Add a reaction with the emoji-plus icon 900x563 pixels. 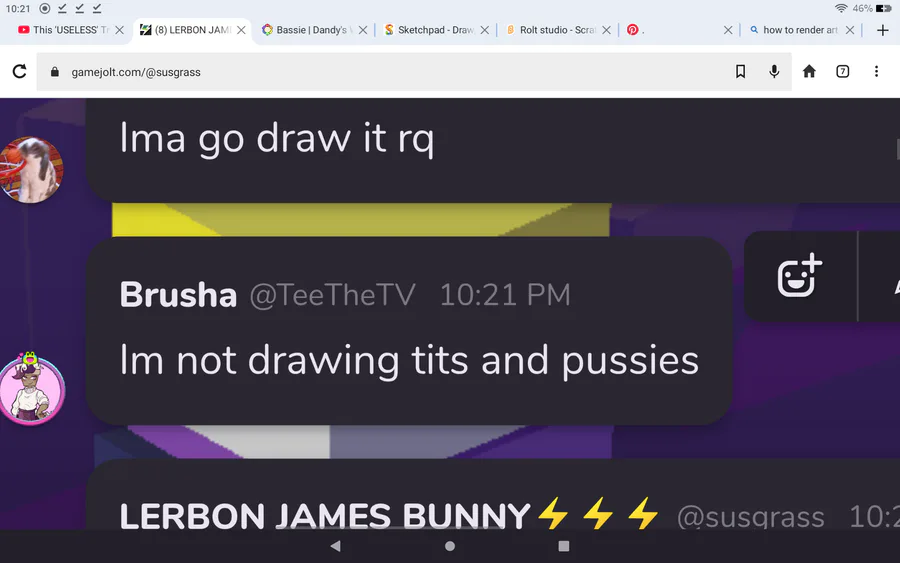800,276
